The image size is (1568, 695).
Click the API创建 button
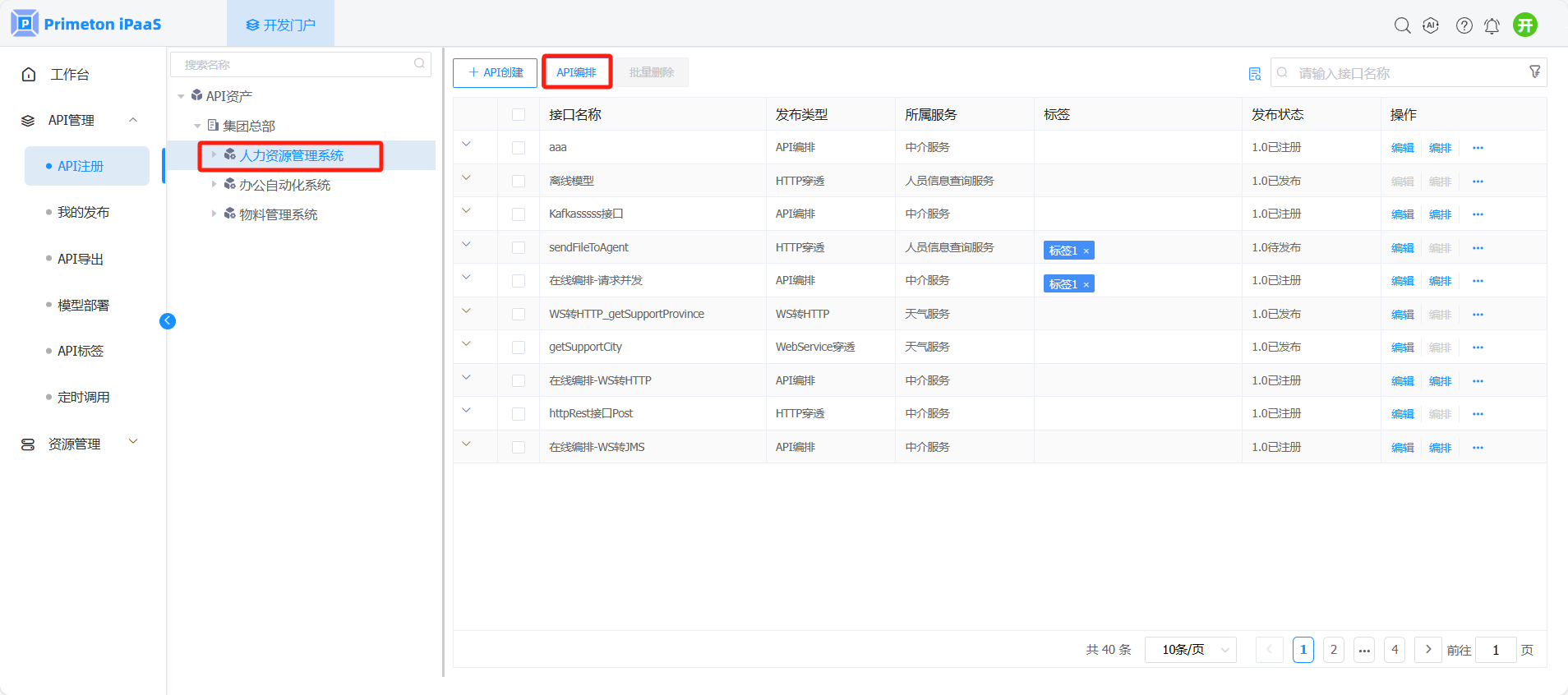click(x=495, y=72)
